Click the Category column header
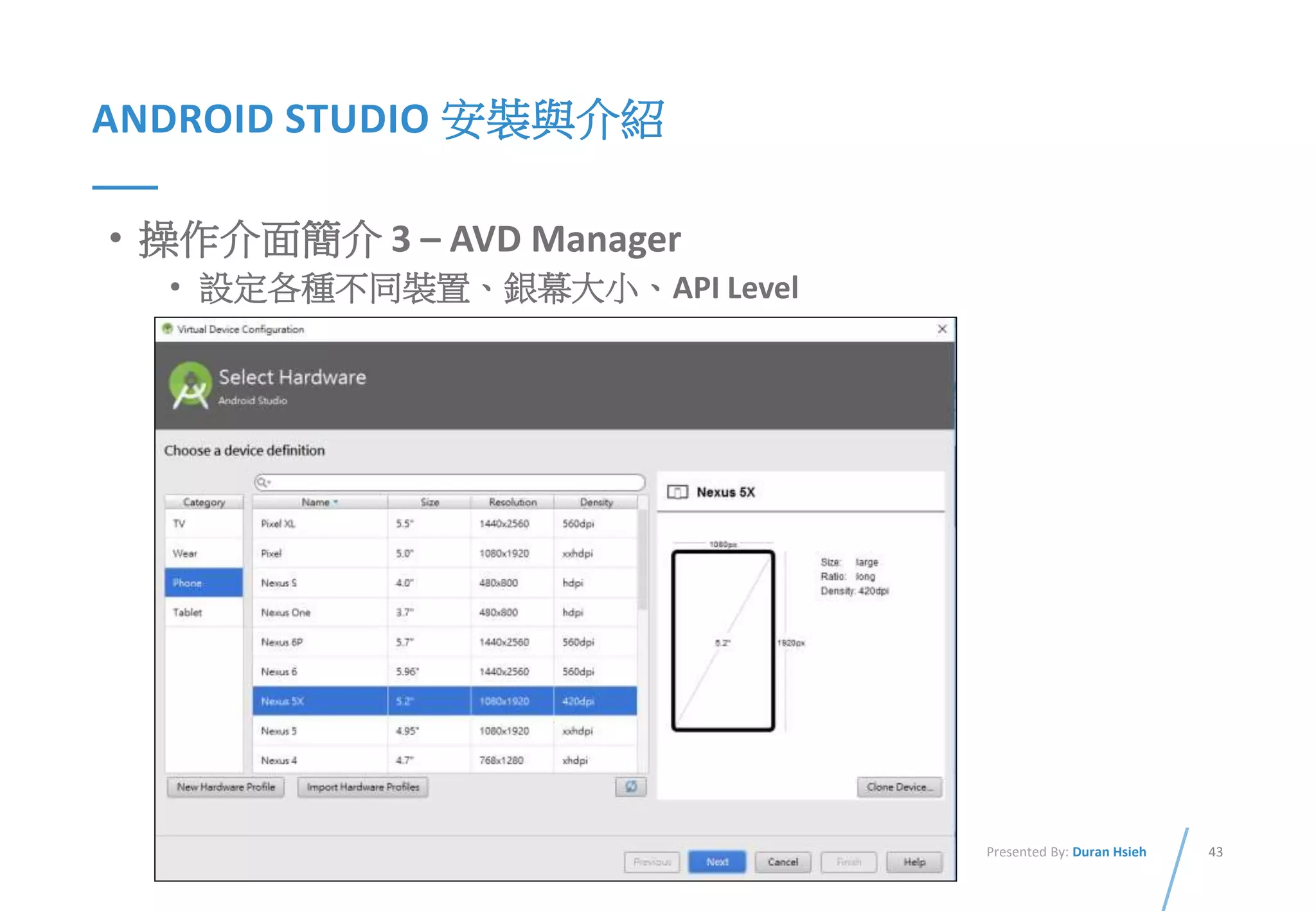The height and width of the screenshot is (911, 1316). [x=204, y=502]
